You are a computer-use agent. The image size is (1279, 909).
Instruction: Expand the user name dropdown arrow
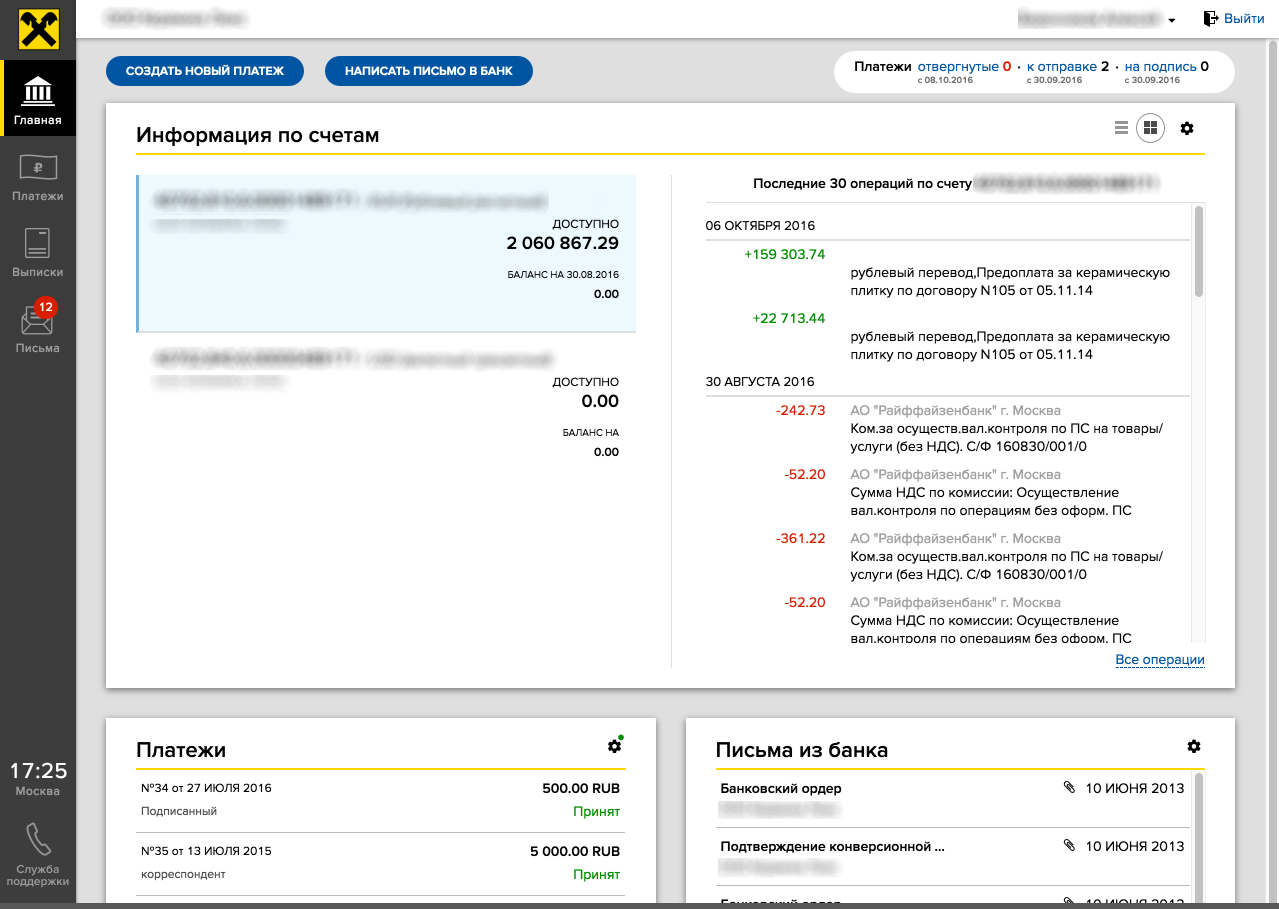tap(1171, 20)
